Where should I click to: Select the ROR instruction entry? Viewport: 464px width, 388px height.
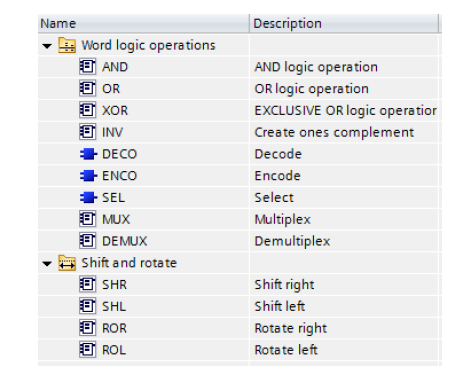coord(114,328)
